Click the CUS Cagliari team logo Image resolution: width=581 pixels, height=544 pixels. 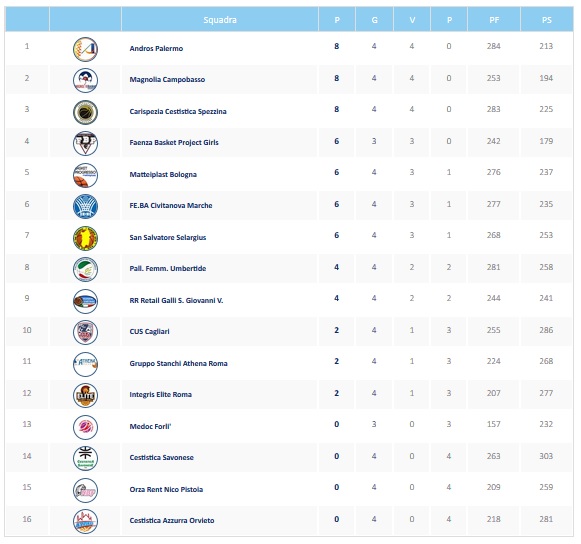85,332
